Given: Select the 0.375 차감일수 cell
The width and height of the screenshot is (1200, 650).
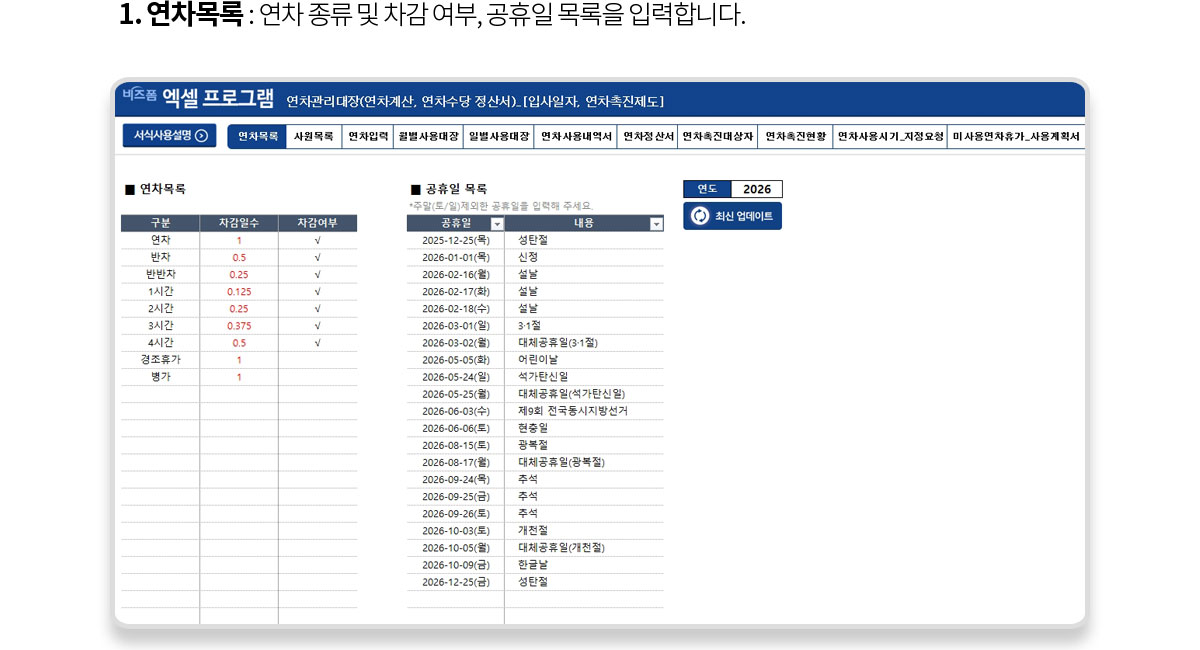Looking at the screenshot, I should coord(239,326).
